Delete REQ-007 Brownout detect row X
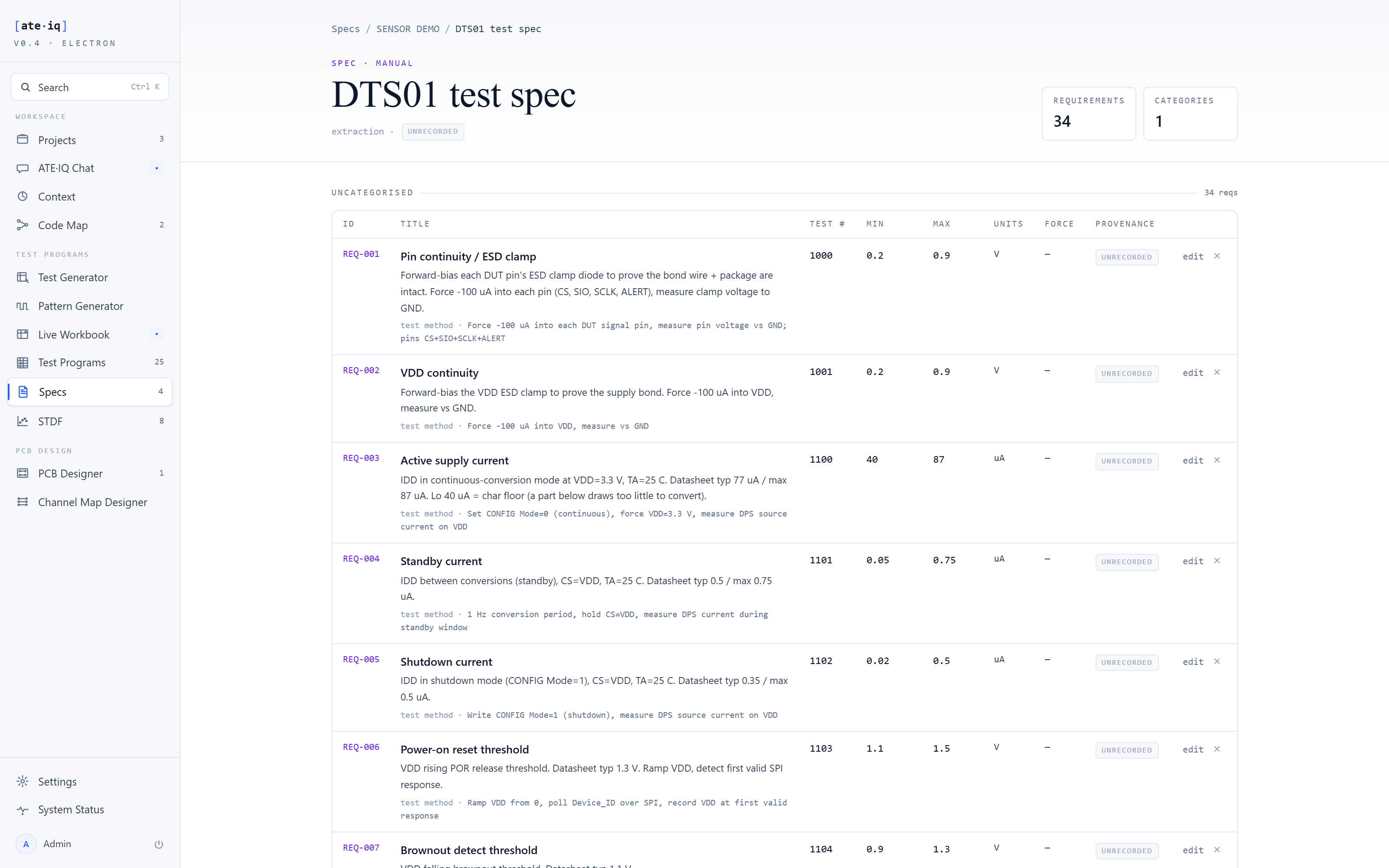Image resolution: width=1389 pixels, height=868 pixels. [x=1217, y=850]
